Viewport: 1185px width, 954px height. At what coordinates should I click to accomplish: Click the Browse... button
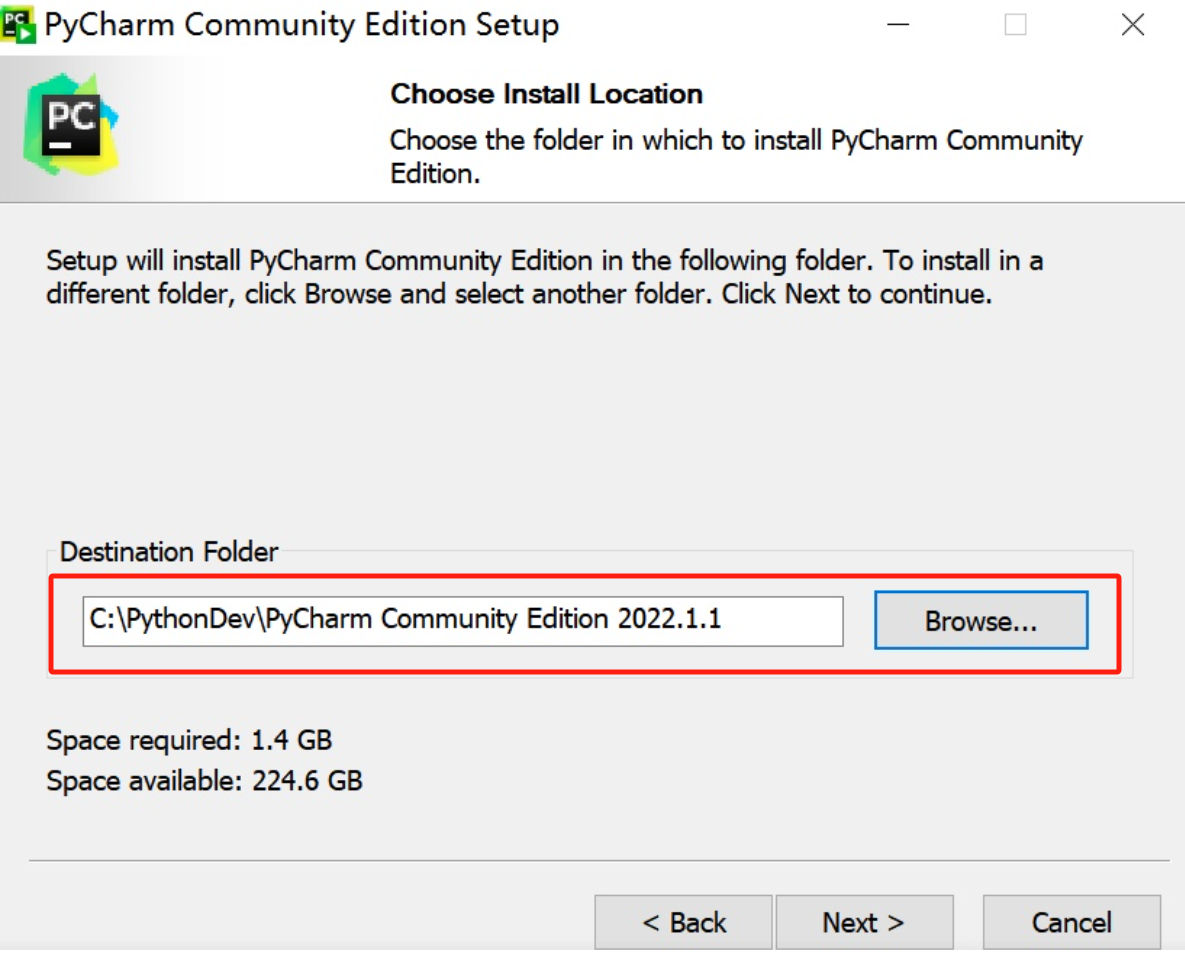point(981,620)
